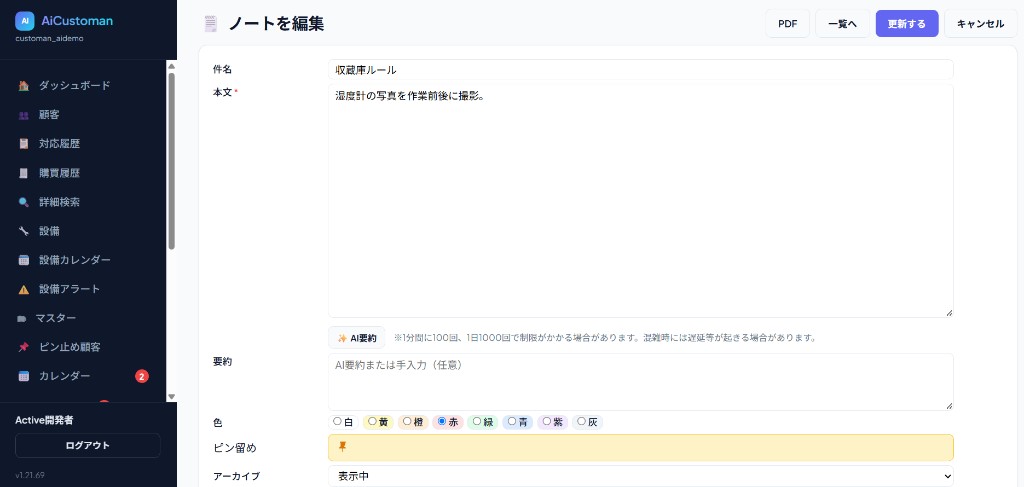This screenshot has height=487, width=1024.
Task: Select the 紫 color radio button
Action: tap(547, 422)
